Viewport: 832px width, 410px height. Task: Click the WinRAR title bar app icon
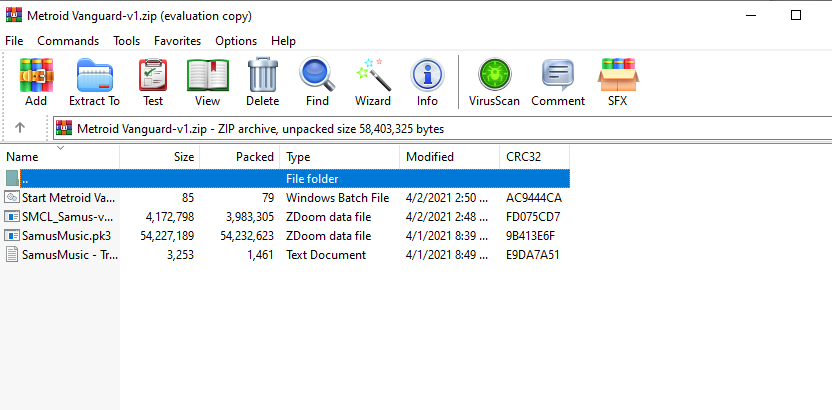(14, 15)
